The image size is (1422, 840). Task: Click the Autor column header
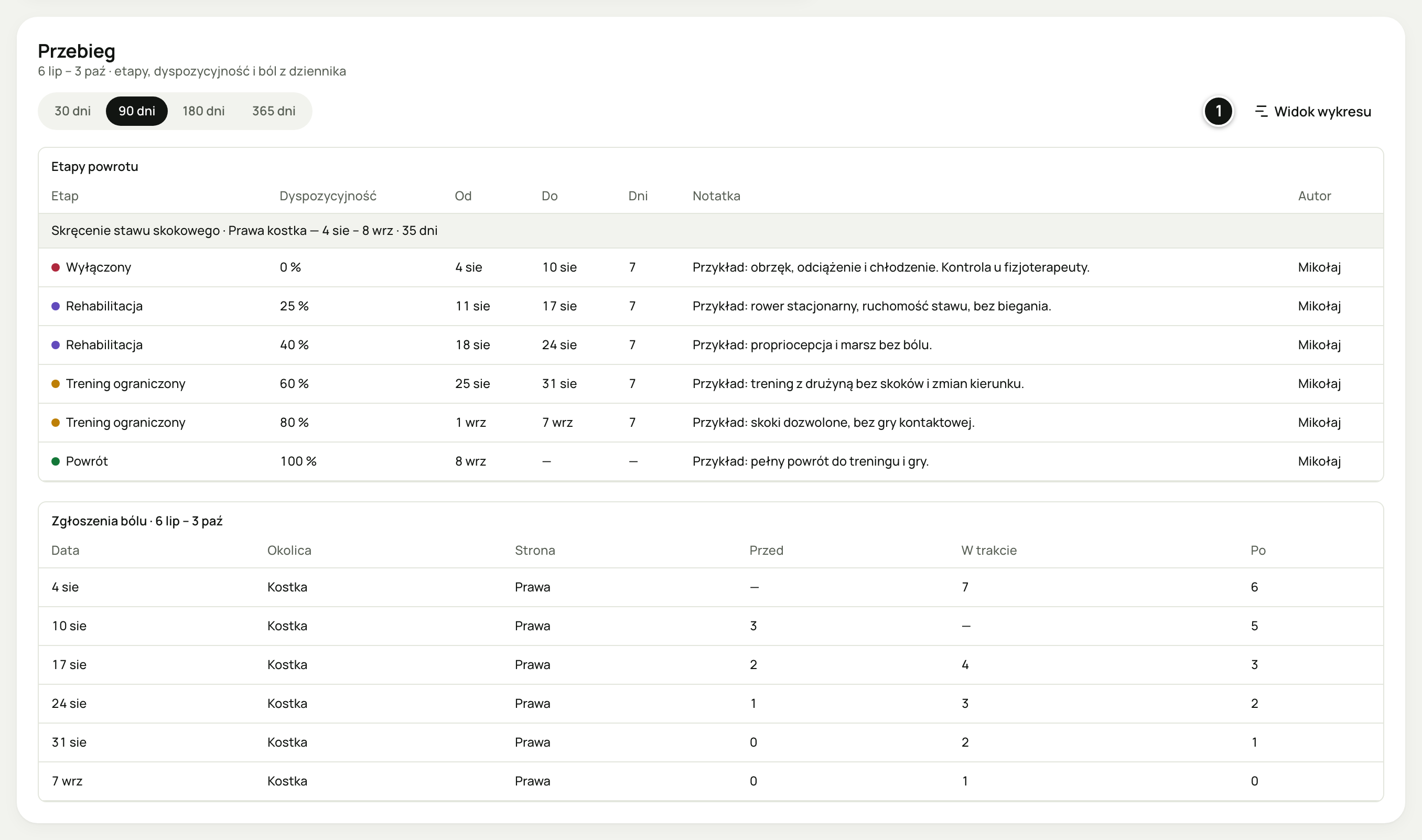(1315, 196)
